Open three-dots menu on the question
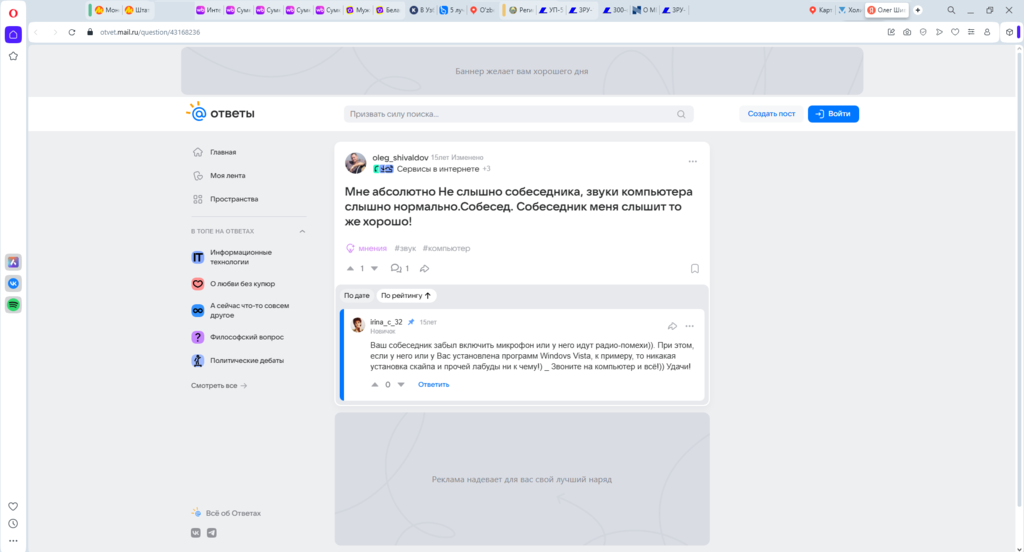This screenshot has height=552, width=1024. 692,161
